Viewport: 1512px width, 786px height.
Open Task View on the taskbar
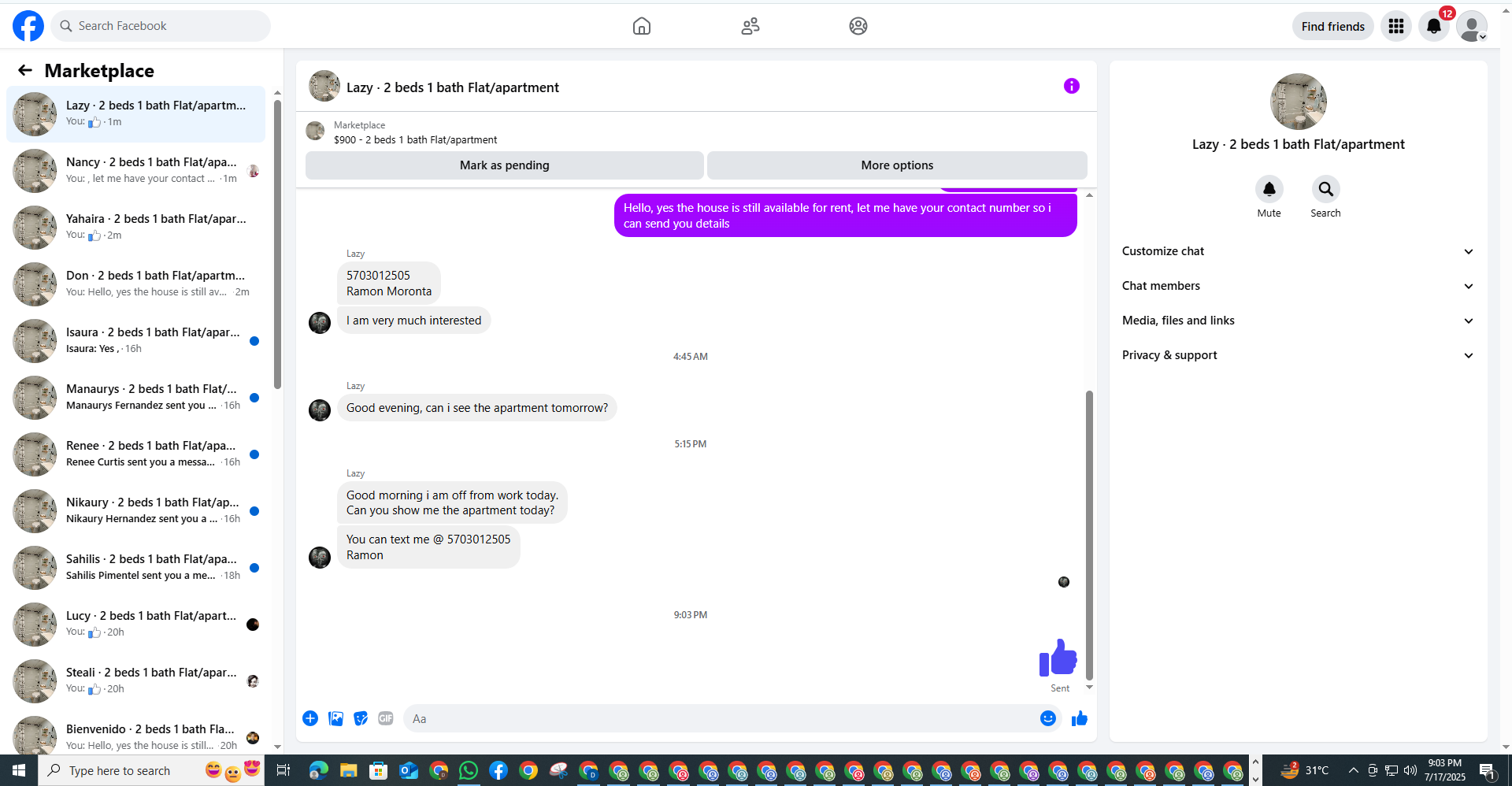(283, 770)
